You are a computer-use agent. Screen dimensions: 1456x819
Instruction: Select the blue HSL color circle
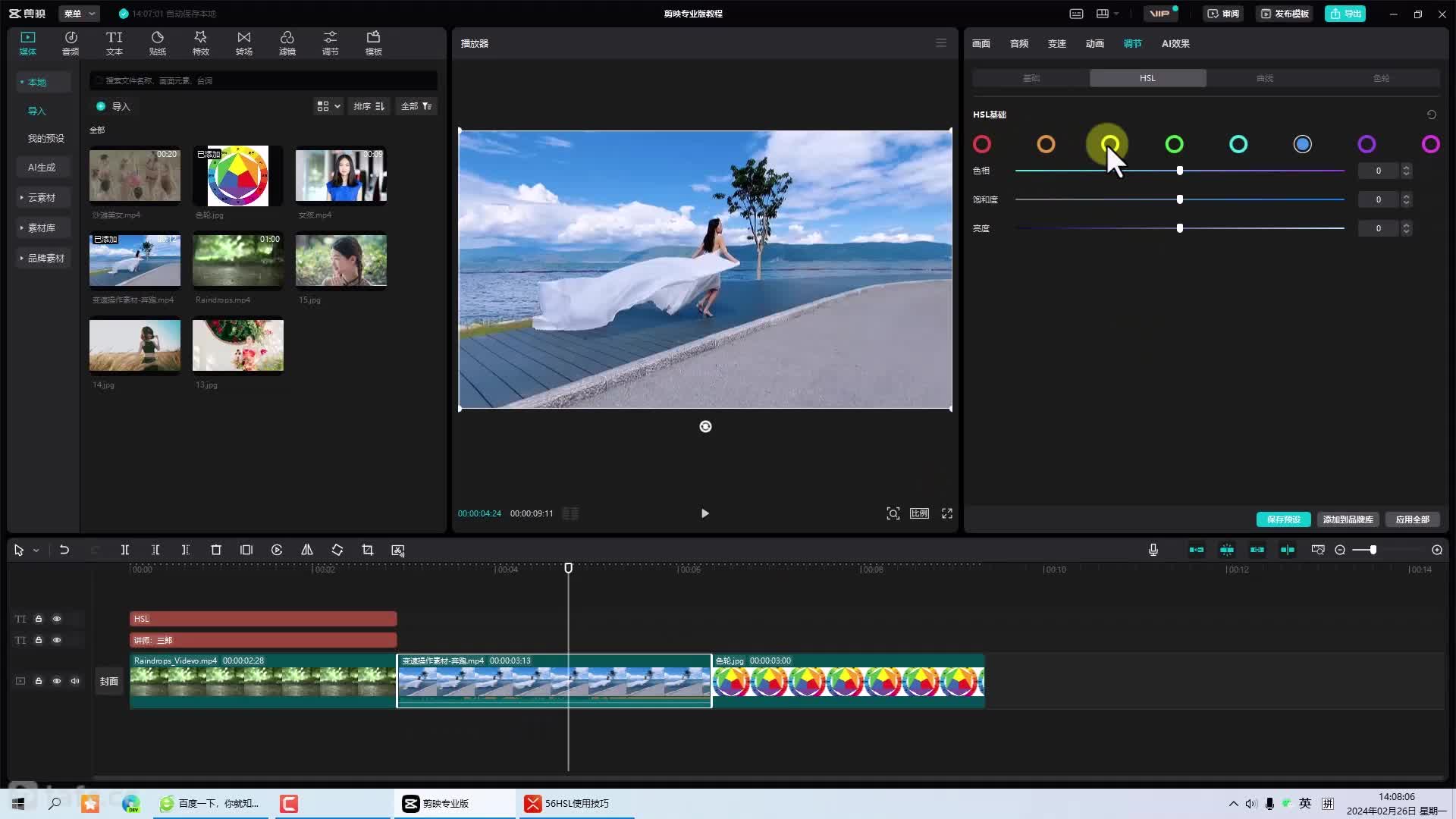pyautogui.click(x=1303, y=144)
